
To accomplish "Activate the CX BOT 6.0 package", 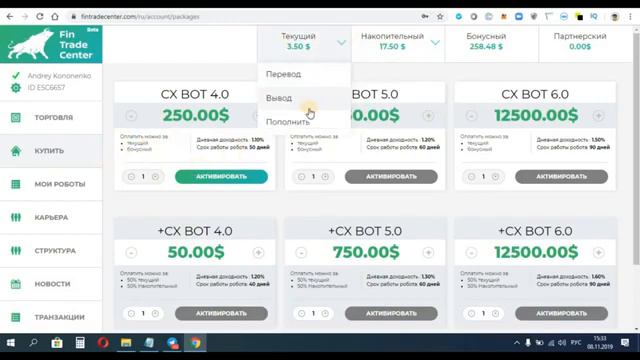I will pos(561,177).
